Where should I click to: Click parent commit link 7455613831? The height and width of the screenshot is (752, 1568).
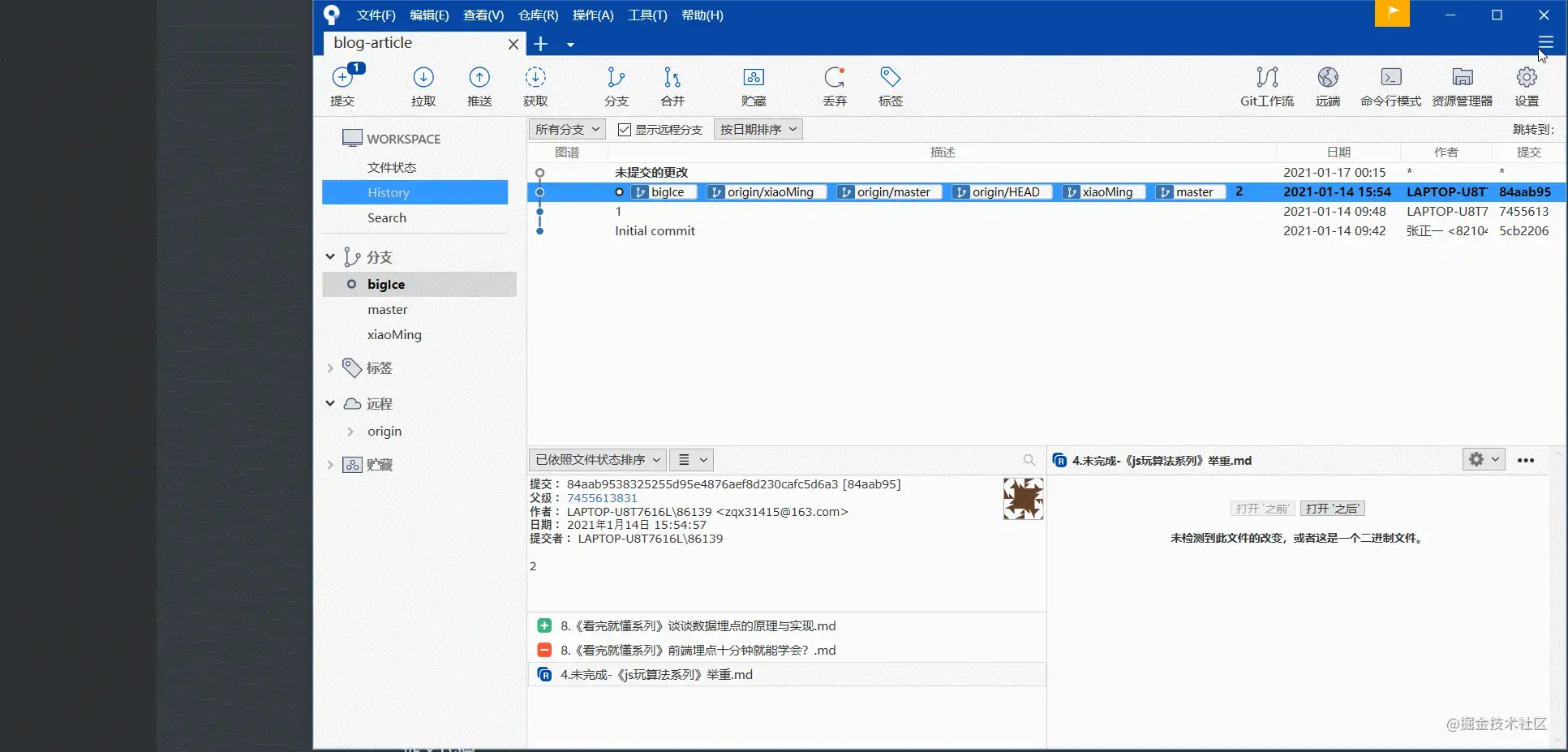[602, 498]
